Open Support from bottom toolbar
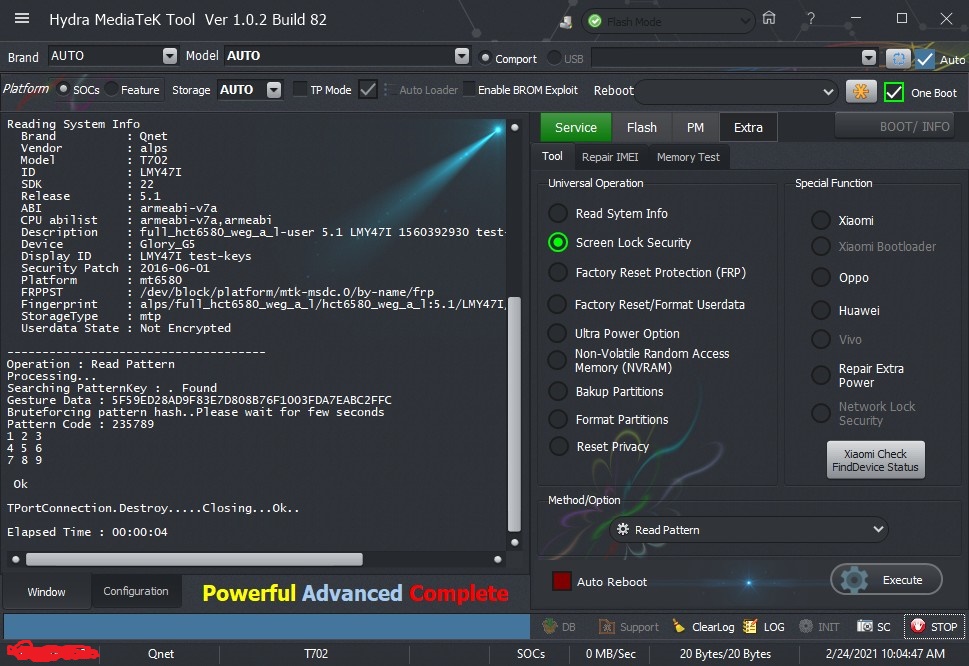 [x=628, y=626]
